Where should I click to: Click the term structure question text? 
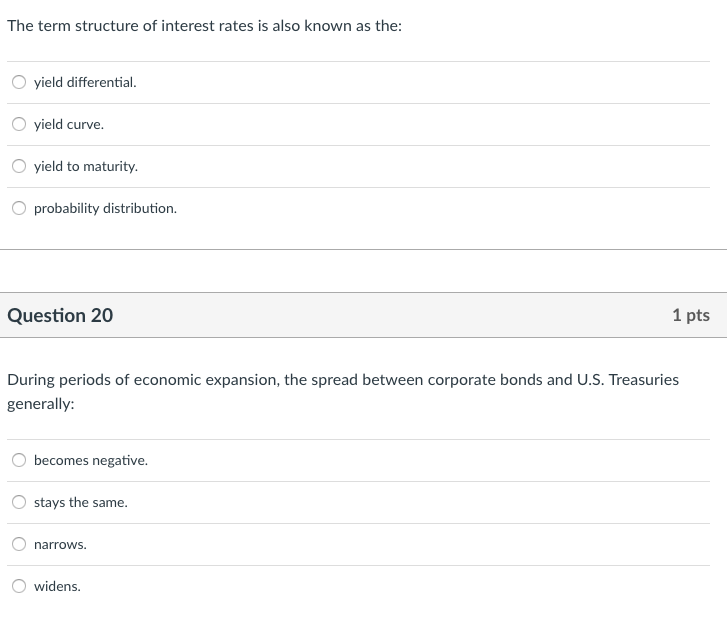click(x=205, y=26)
